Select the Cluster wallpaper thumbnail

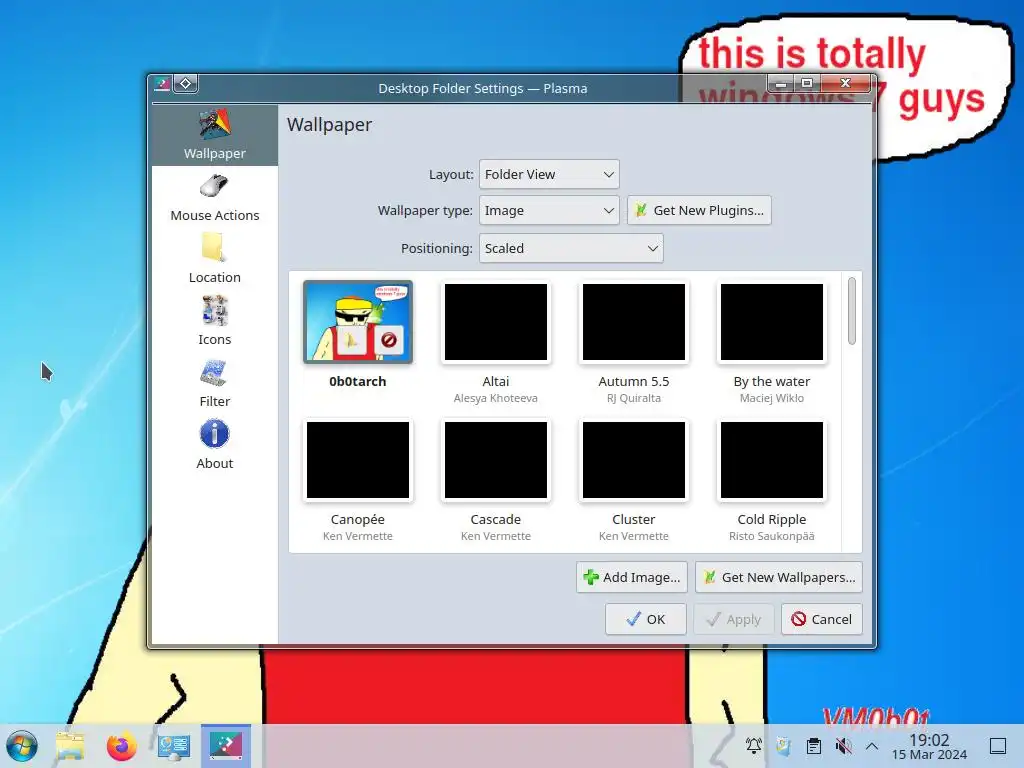(633, 460)
